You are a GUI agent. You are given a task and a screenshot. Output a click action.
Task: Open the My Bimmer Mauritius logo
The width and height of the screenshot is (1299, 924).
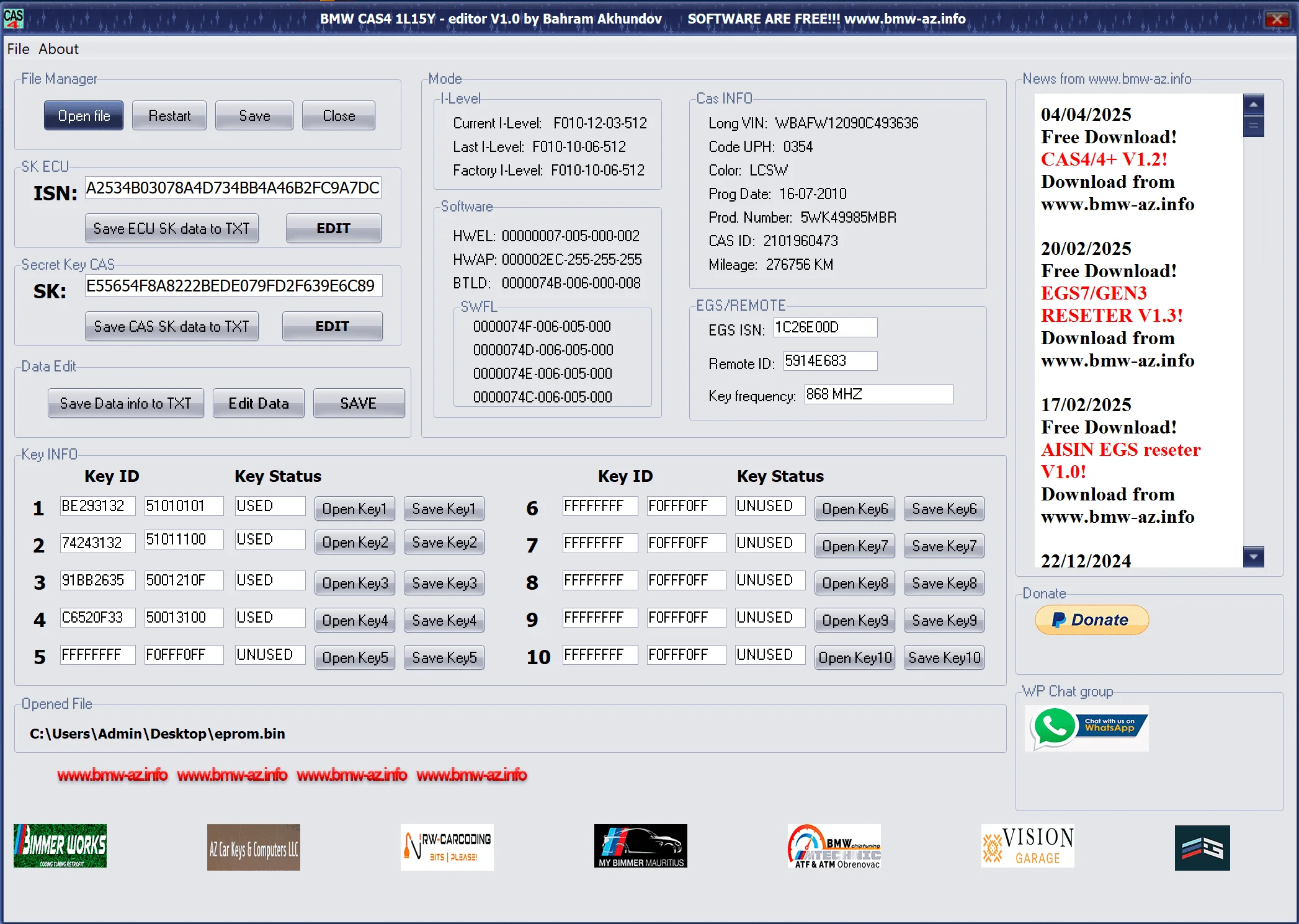641,846
